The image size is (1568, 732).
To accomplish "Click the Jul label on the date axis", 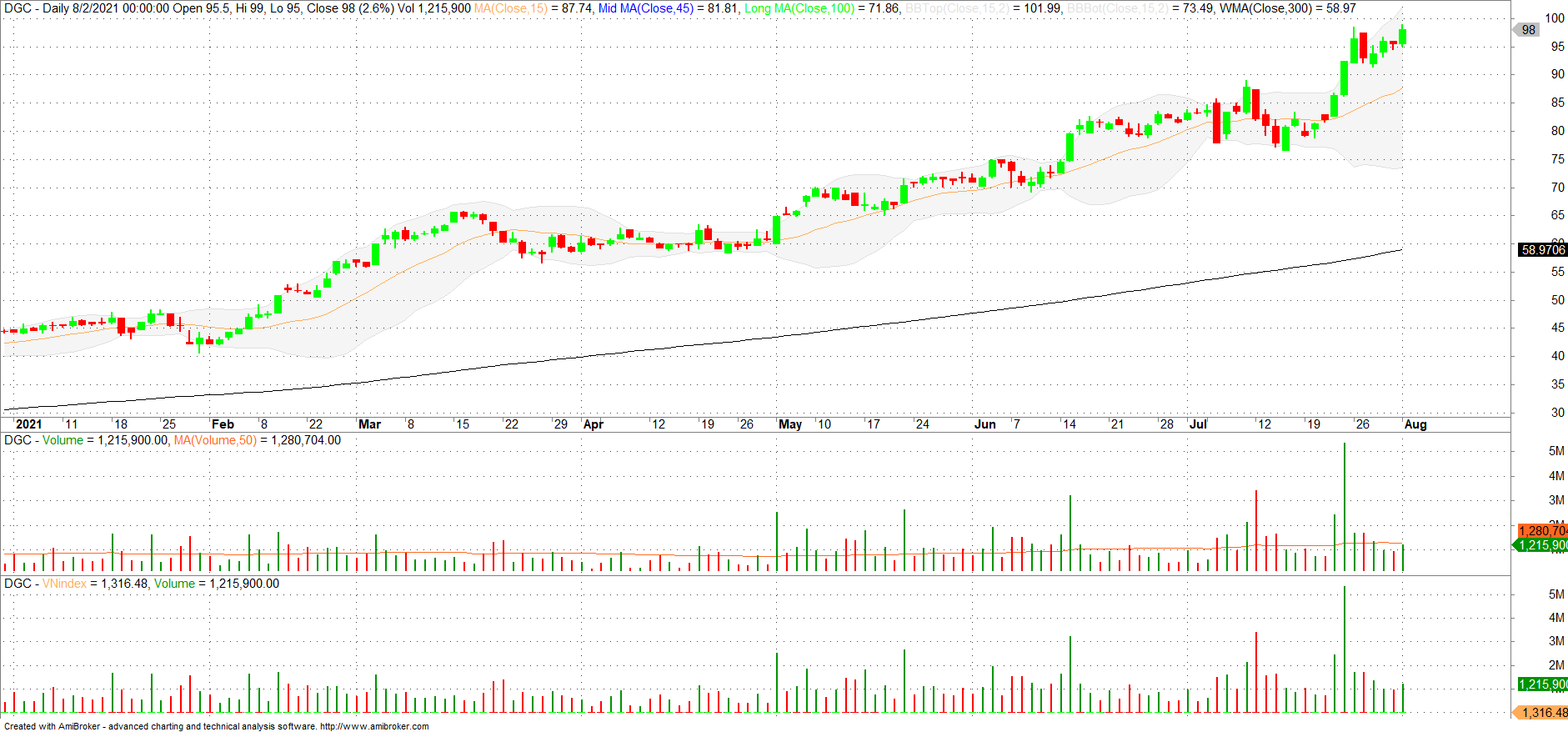I will point(1198,424).
